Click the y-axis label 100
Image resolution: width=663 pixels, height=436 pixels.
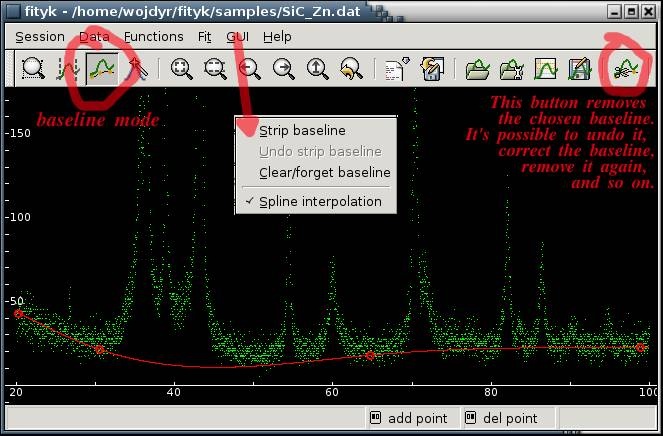[18, 217]
